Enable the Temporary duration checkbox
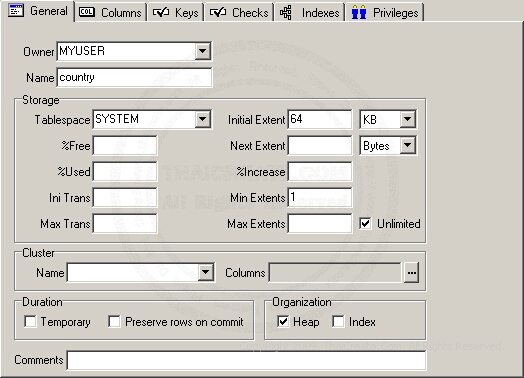524x378 pixels. point(30,322)
